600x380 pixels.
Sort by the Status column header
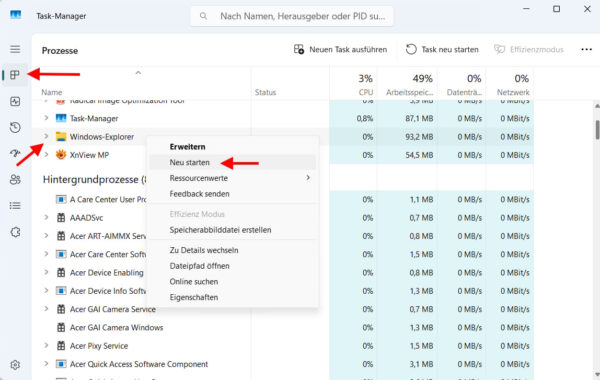coord(265,92)
